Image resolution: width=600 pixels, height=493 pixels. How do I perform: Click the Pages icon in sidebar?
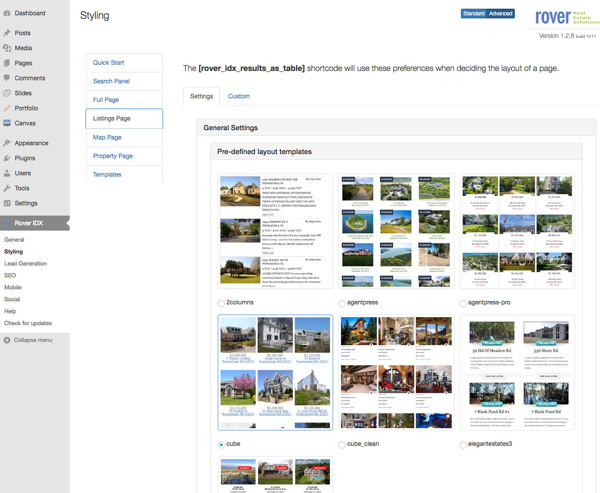pyautogui.click(x=7, y=63)
